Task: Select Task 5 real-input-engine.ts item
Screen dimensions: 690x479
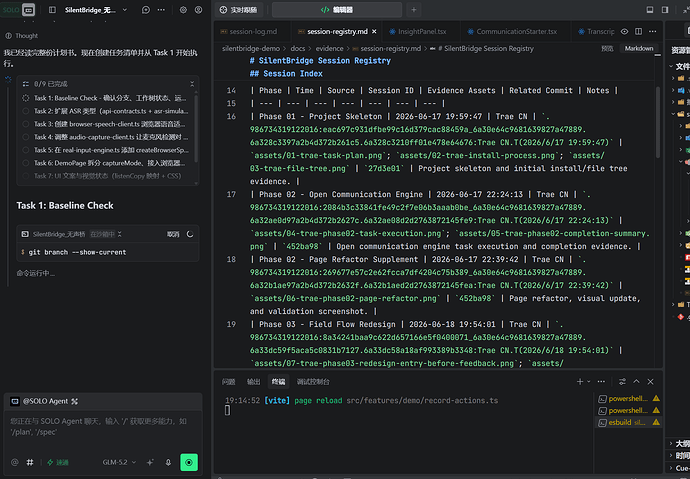Action: coord(106,150)
